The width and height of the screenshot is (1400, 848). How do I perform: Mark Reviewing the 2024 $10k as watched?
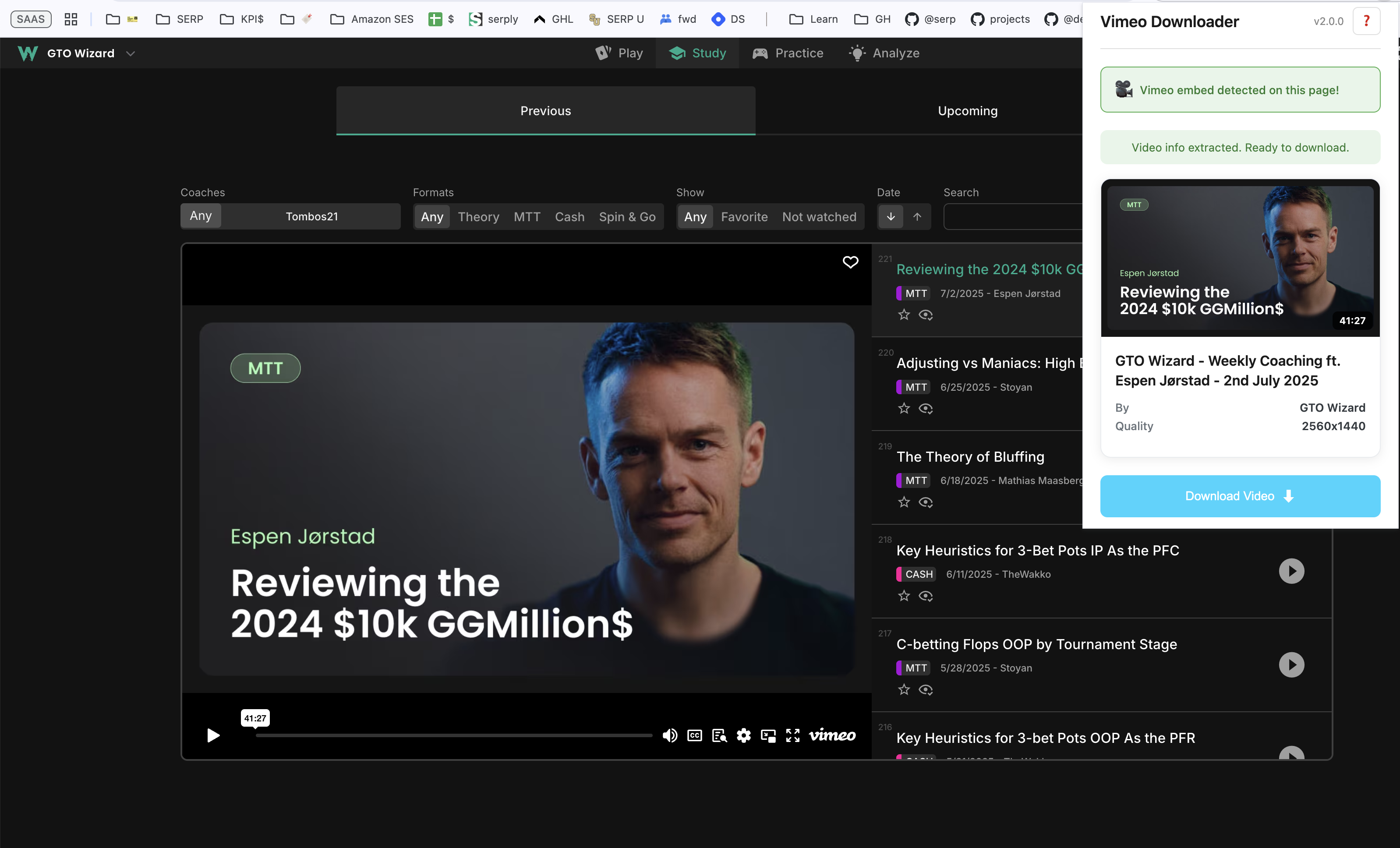tap(926, 314)
